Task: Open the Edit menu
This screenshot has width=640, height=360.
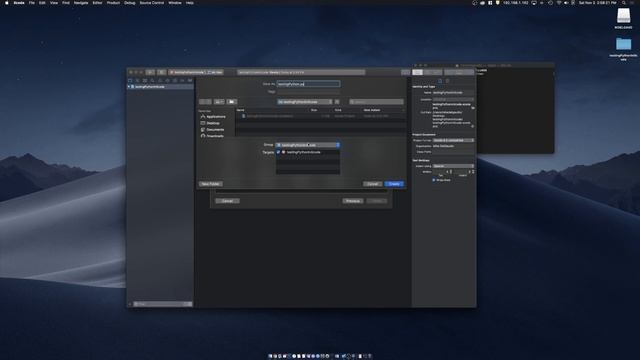Action: coord(42,3)
